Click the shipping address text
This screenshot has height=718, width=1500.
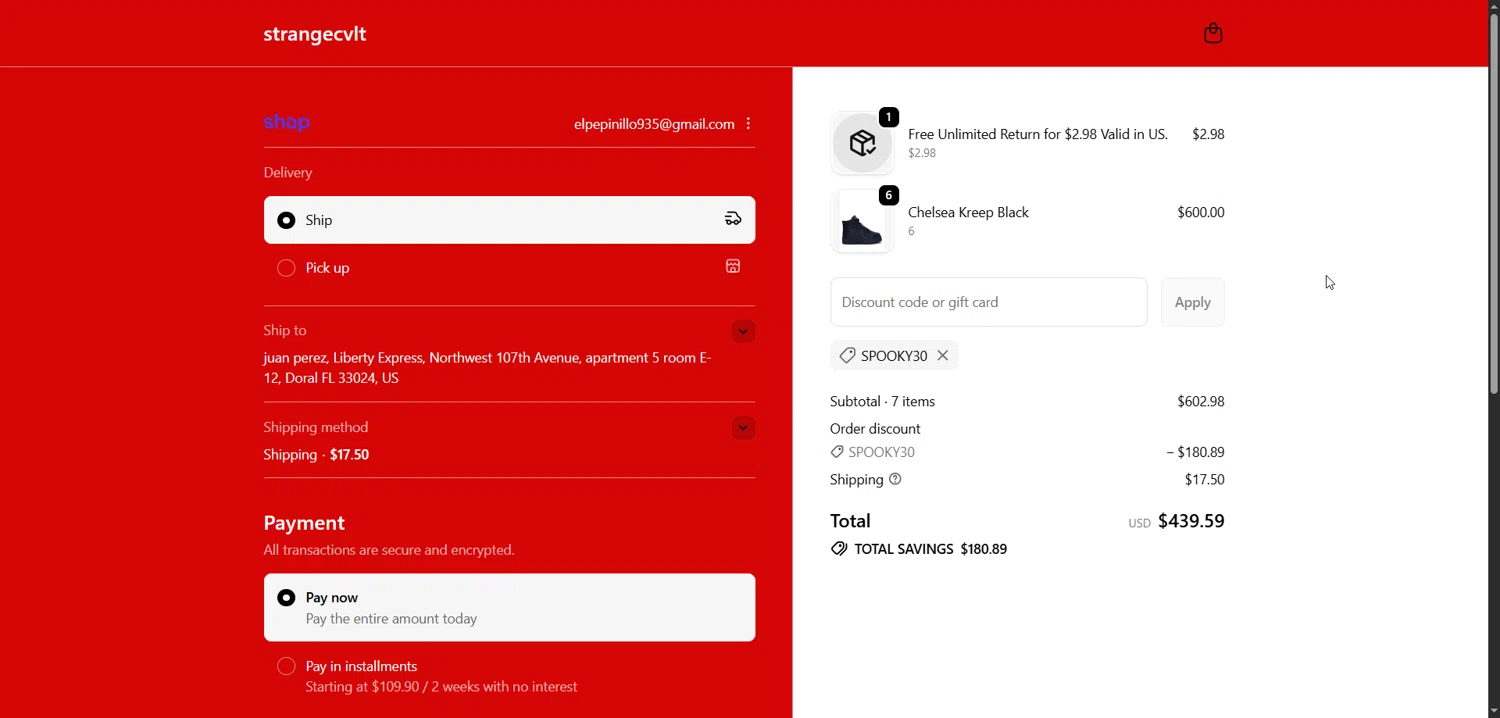(487, 368)
